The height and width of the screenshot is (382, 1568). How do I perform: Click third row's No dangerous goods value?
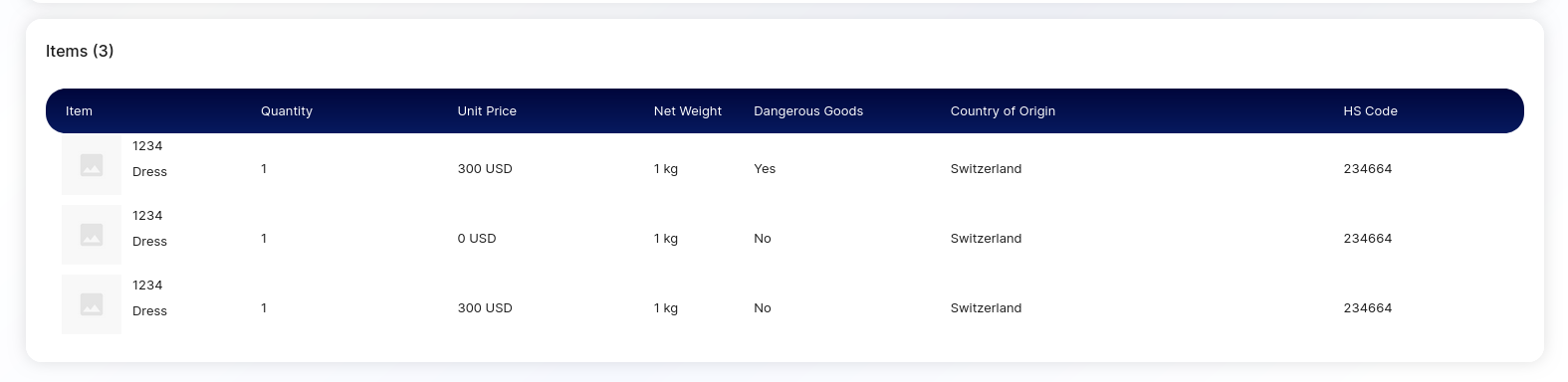(x=763, y=308)
